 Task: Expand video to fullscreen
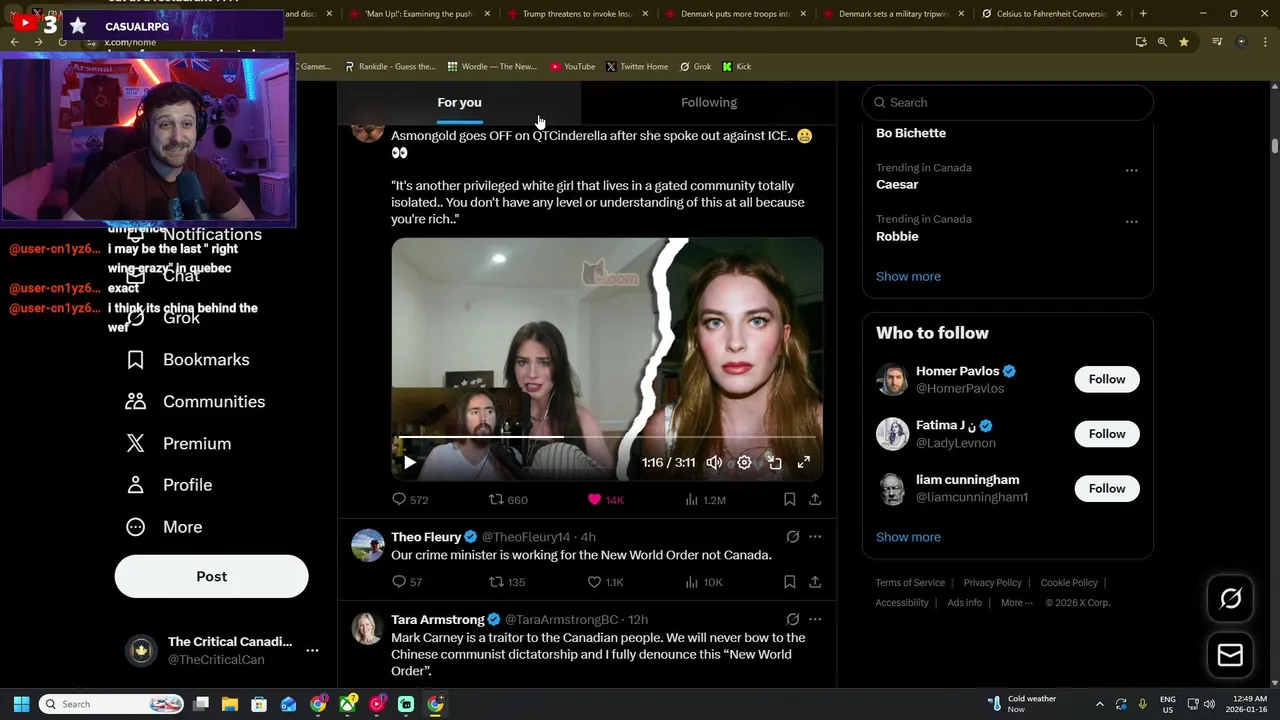[x=803, y=462]
